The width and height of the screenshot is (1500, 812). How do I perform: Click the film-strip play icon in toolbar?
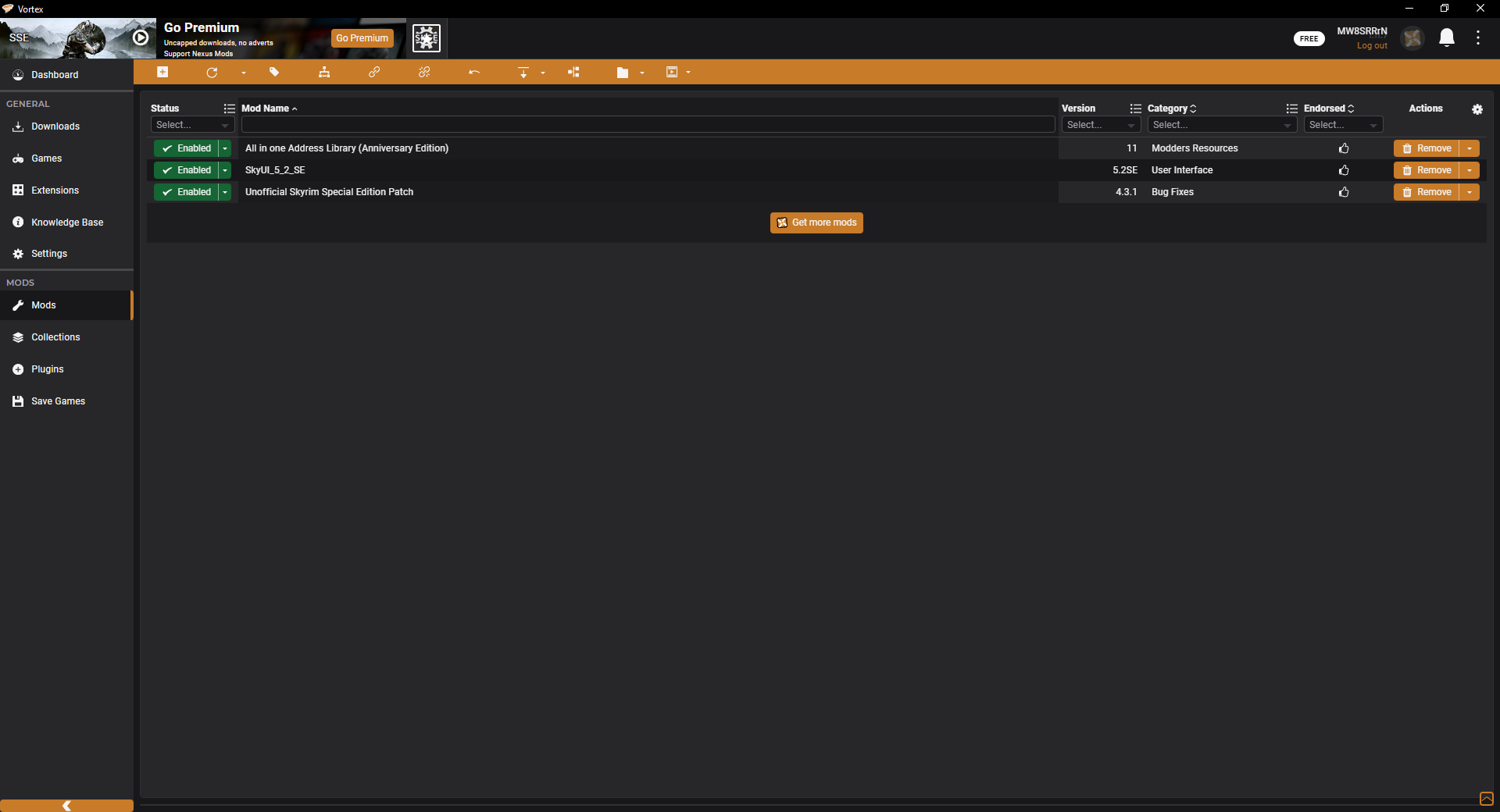672,72
